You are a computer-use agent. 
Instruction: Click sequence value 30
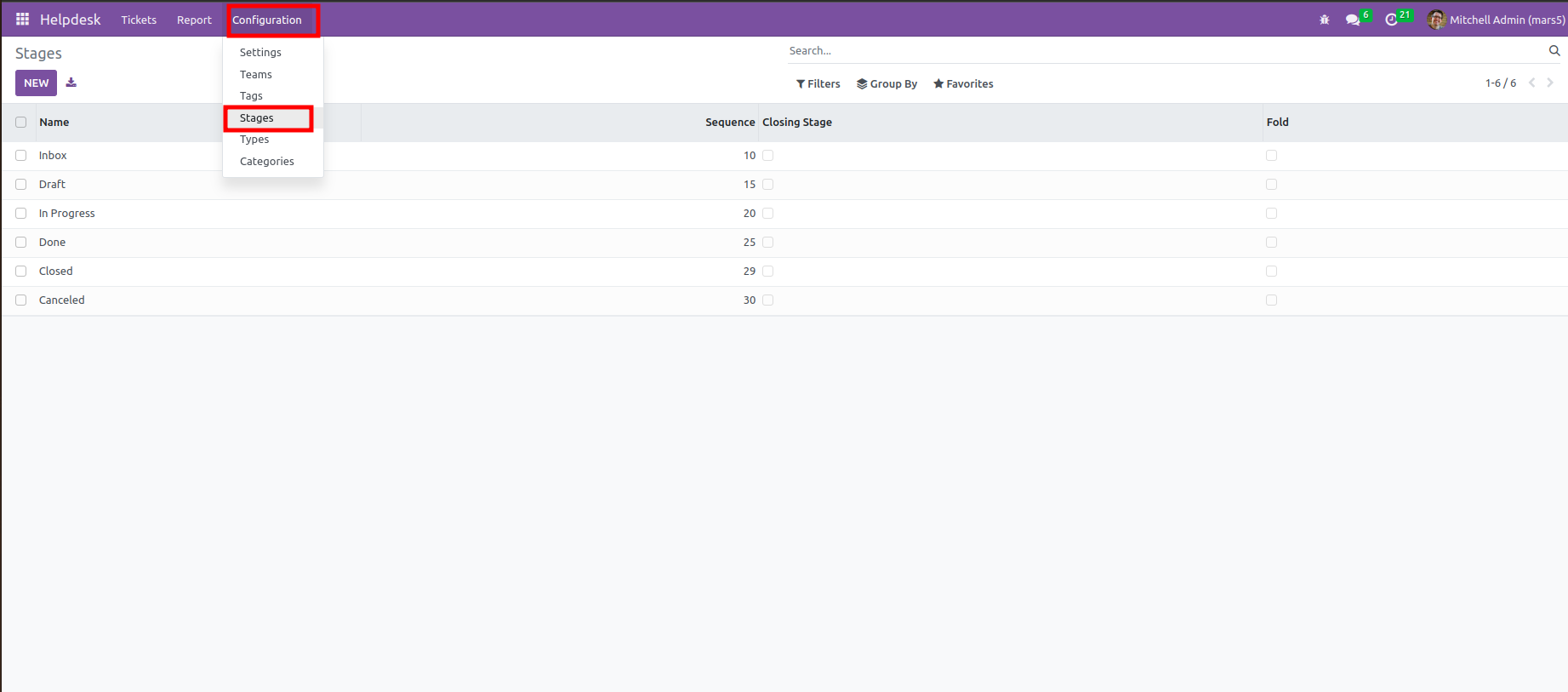(x=750, y=300)
